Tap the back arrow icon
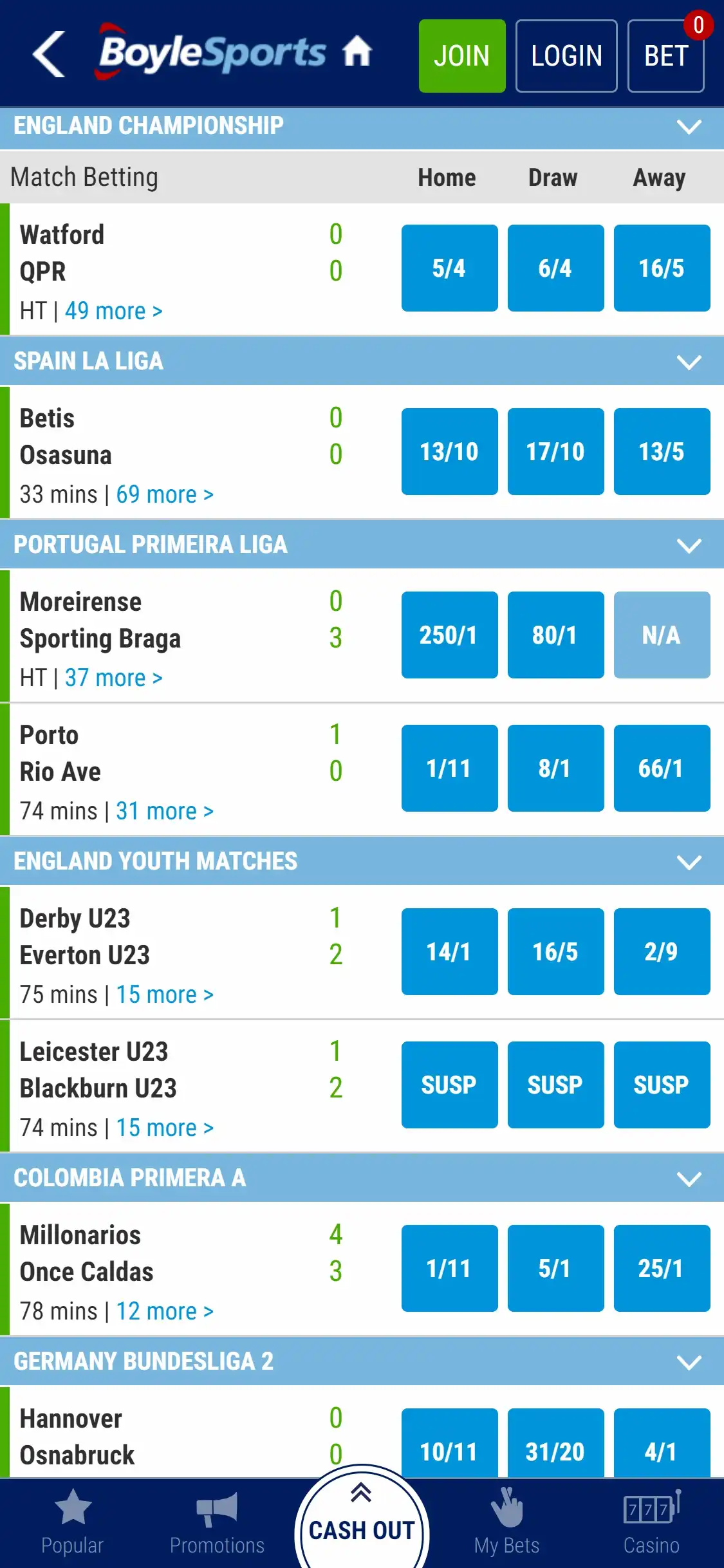 coord(50,54)
